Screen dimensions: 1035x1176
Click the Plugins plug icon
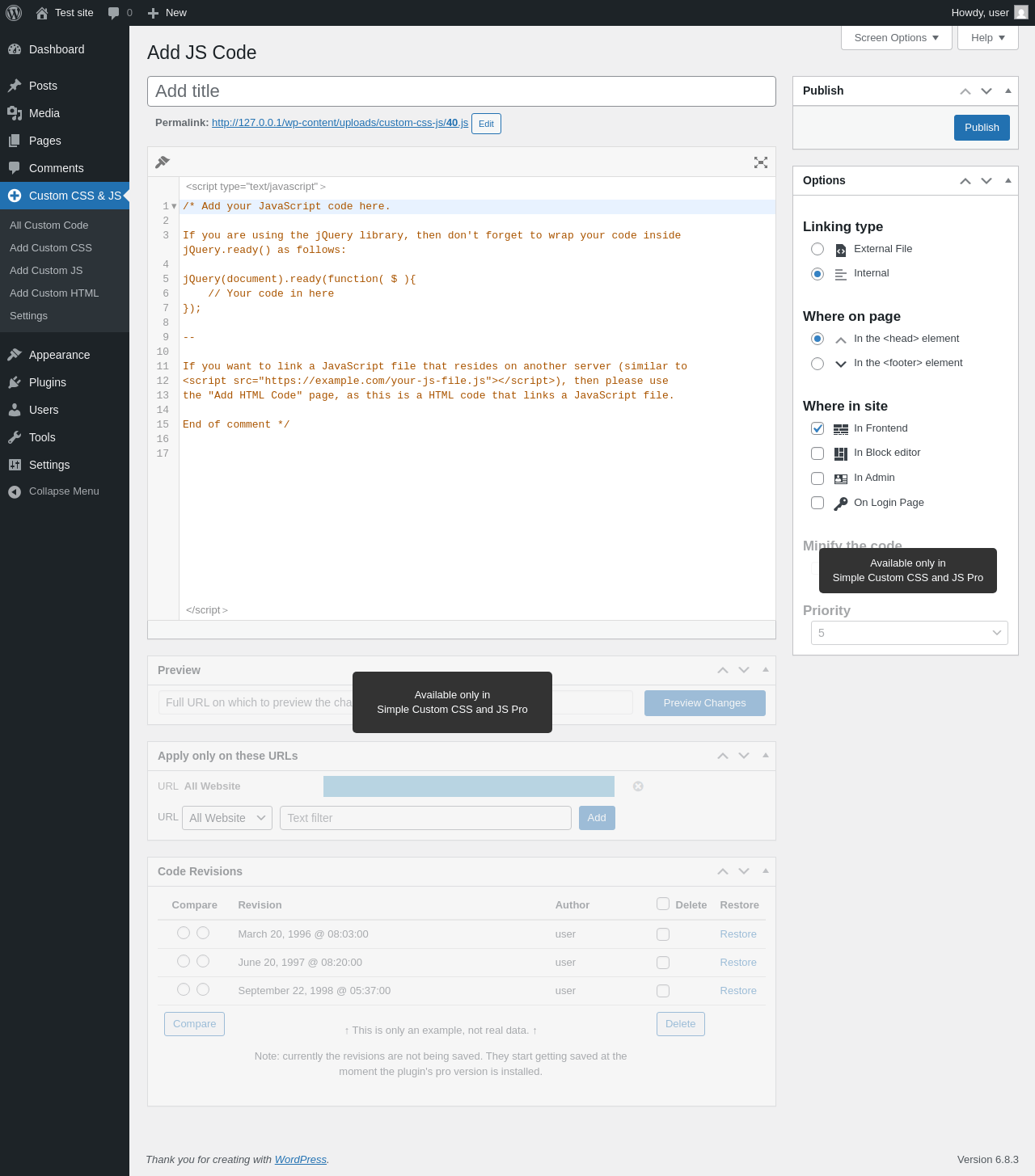coord(15,382)
